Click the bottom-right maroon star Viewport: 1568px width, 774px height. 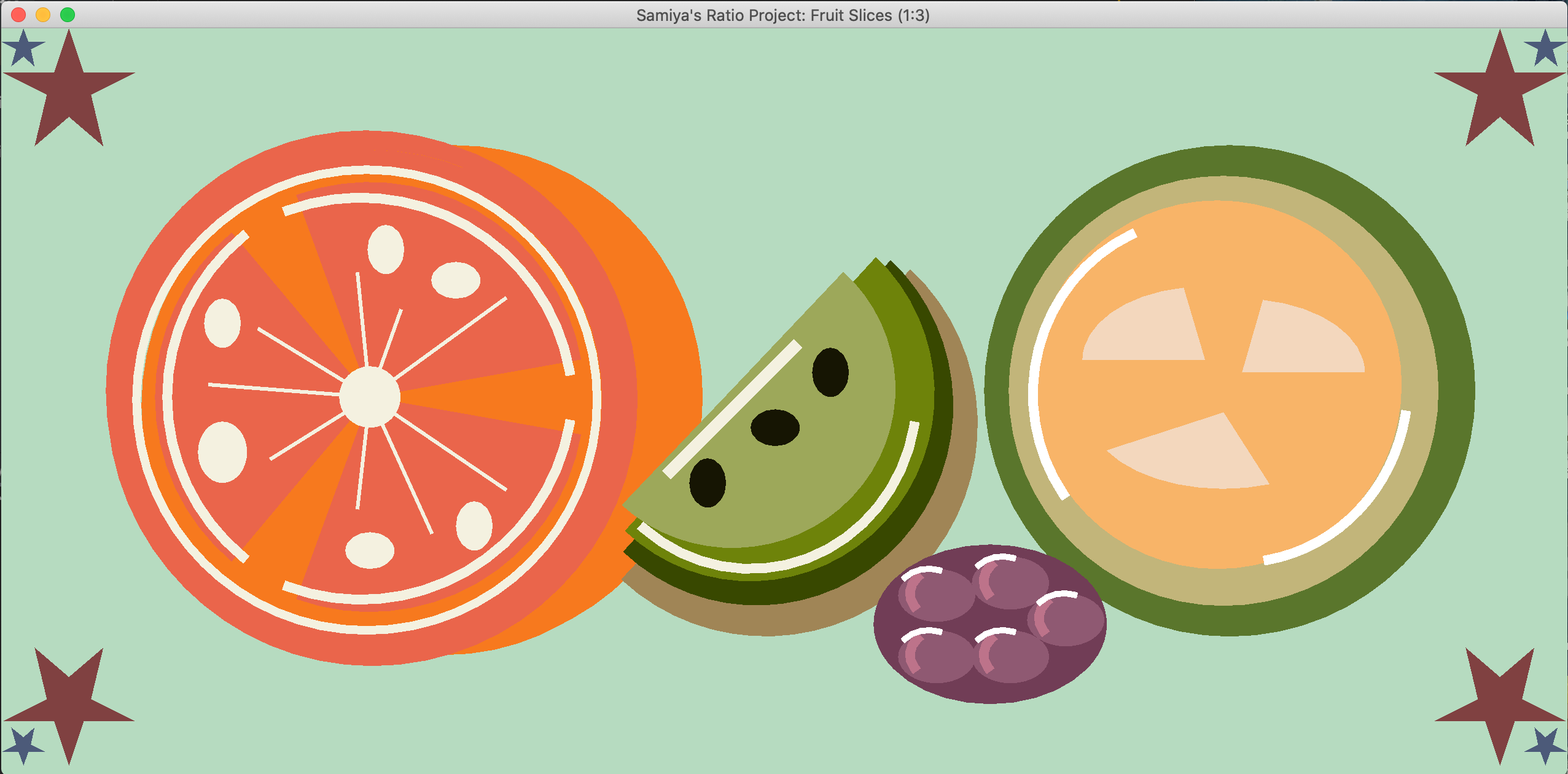coord(1499,700)
